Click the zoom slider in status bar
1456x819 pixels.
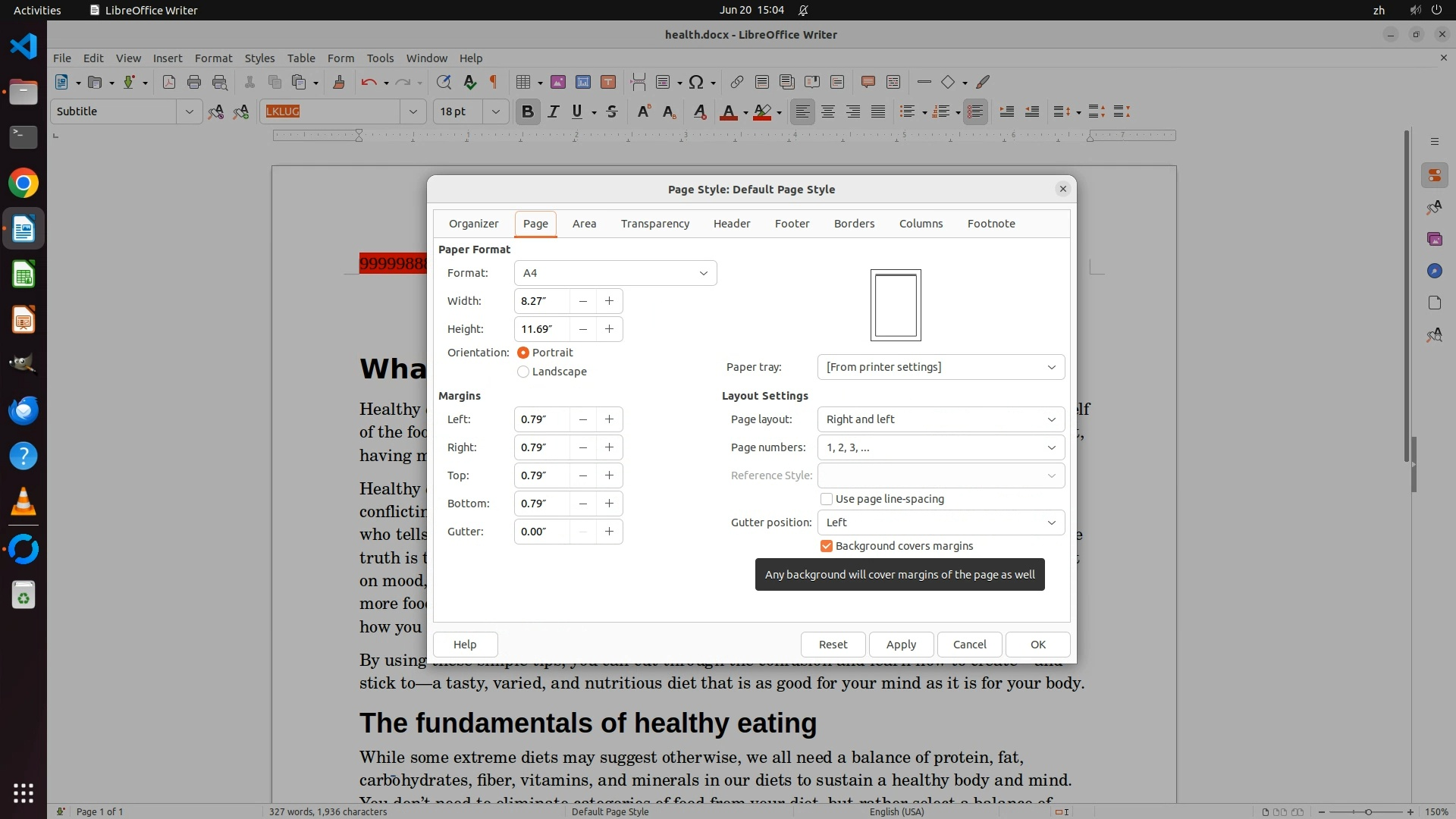[x=1367, y=812]
